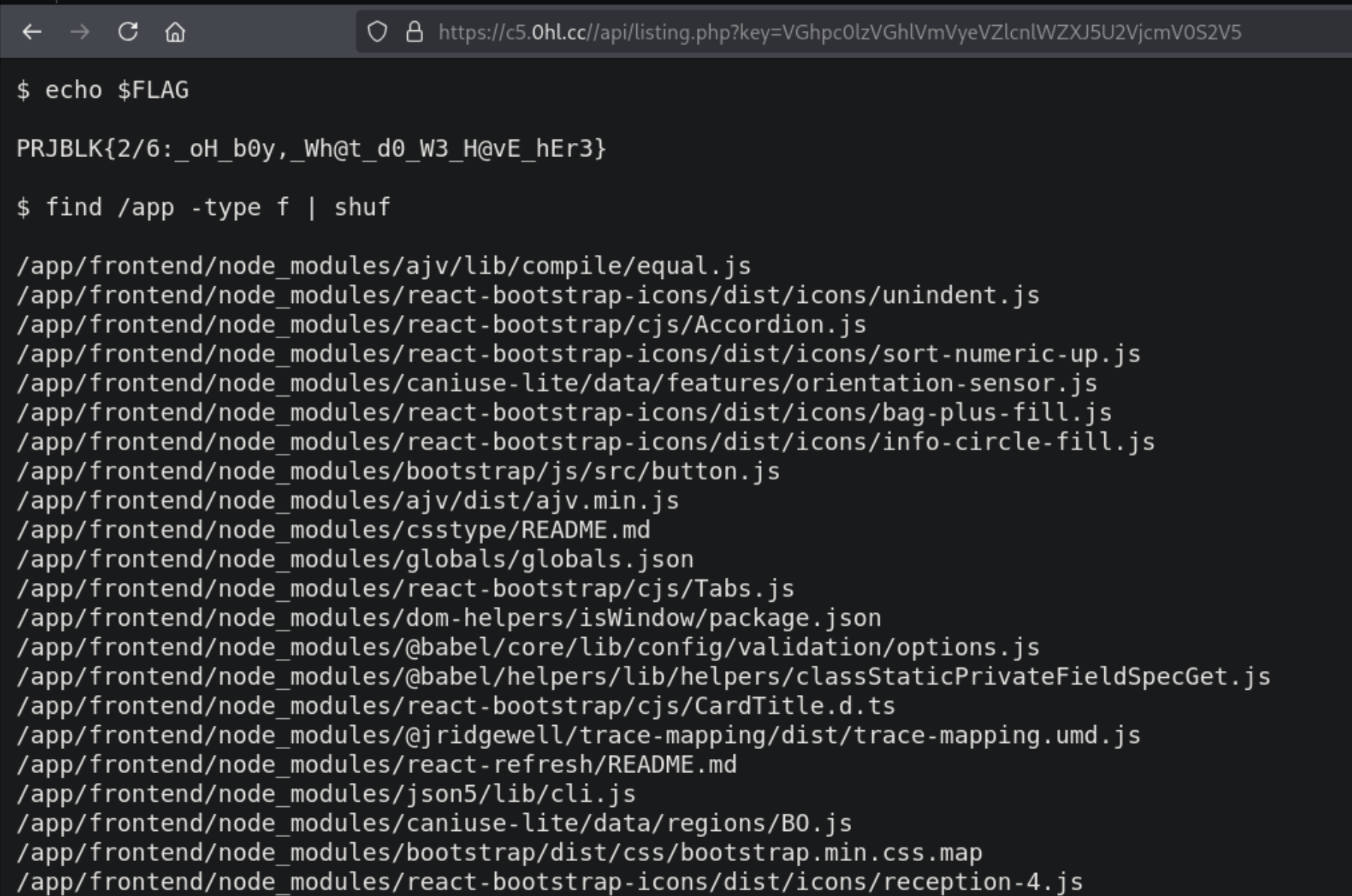Click the 'find /app -type f' command
The width and height of the screenshot is (1352, 896).
pyautogui.click(x=203, y=208)
